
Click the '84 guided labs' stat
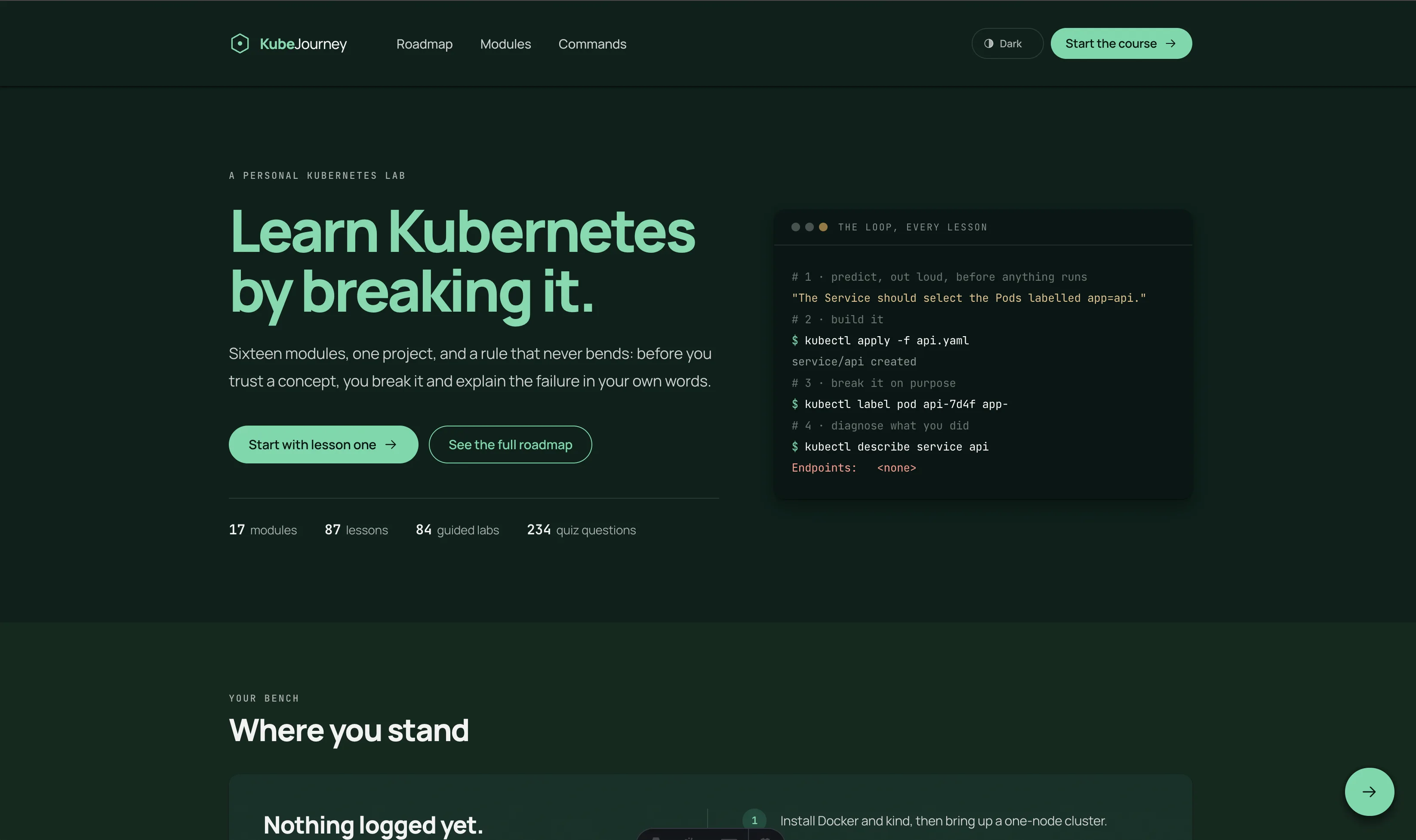pos(458,530)
